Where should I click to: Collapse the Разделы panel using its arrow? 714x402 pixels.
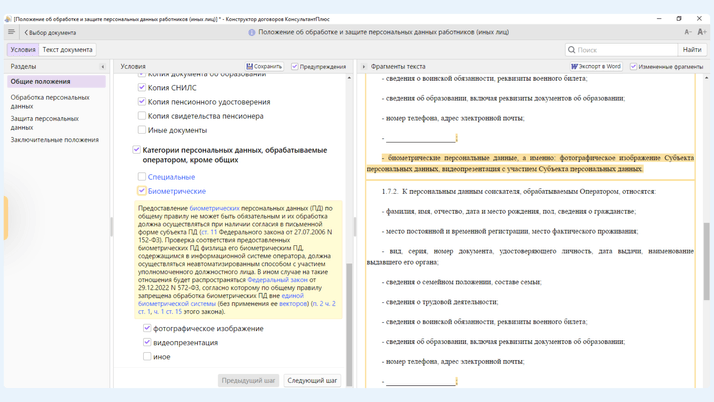point(102,67)
